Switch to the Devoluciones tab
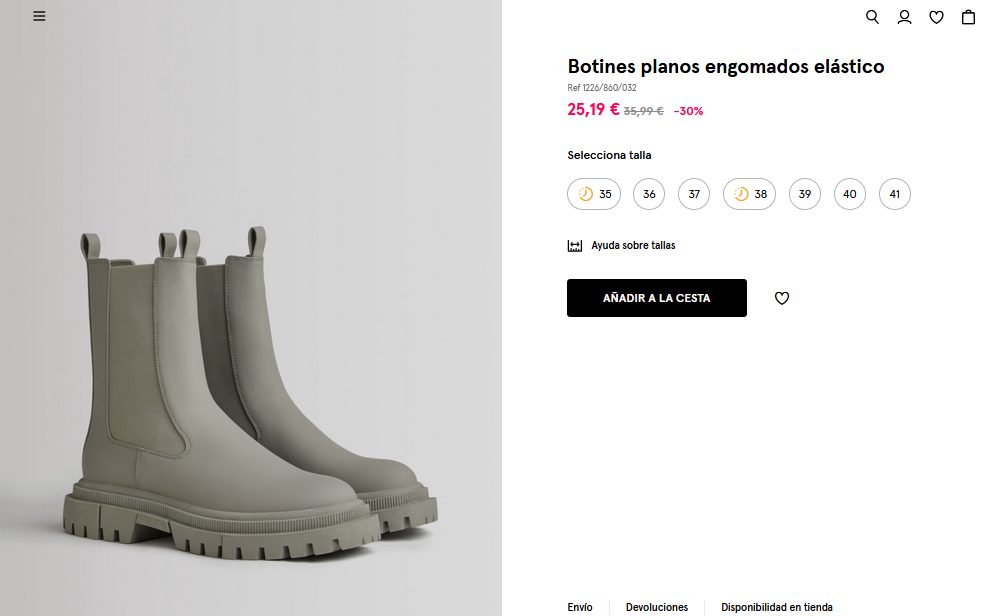This screenshot has width=994, height=616. coord(657,607)
